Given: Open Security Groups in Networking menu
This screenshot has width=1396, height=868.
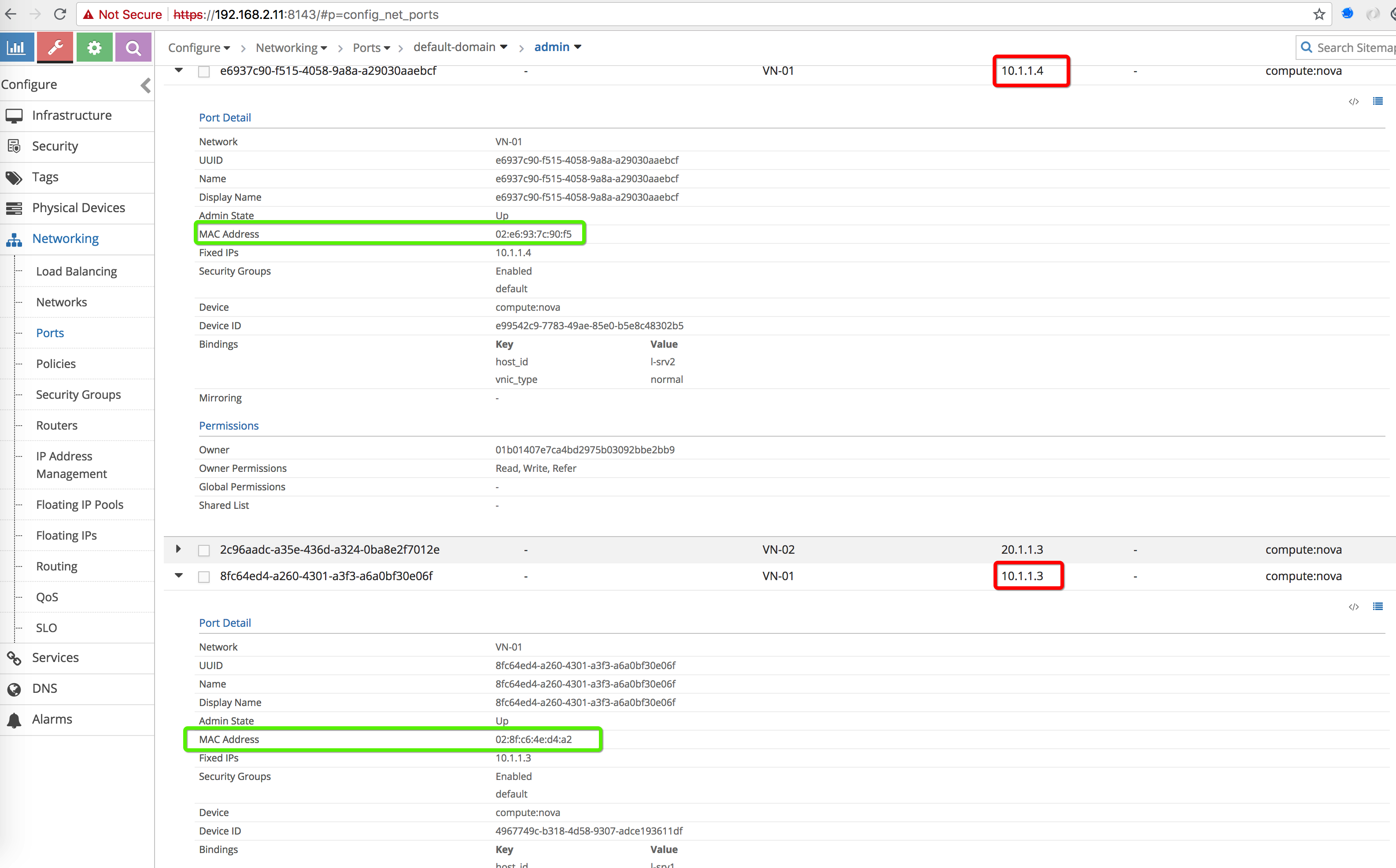Looking at the screenshot, I should tap(79, 394).
